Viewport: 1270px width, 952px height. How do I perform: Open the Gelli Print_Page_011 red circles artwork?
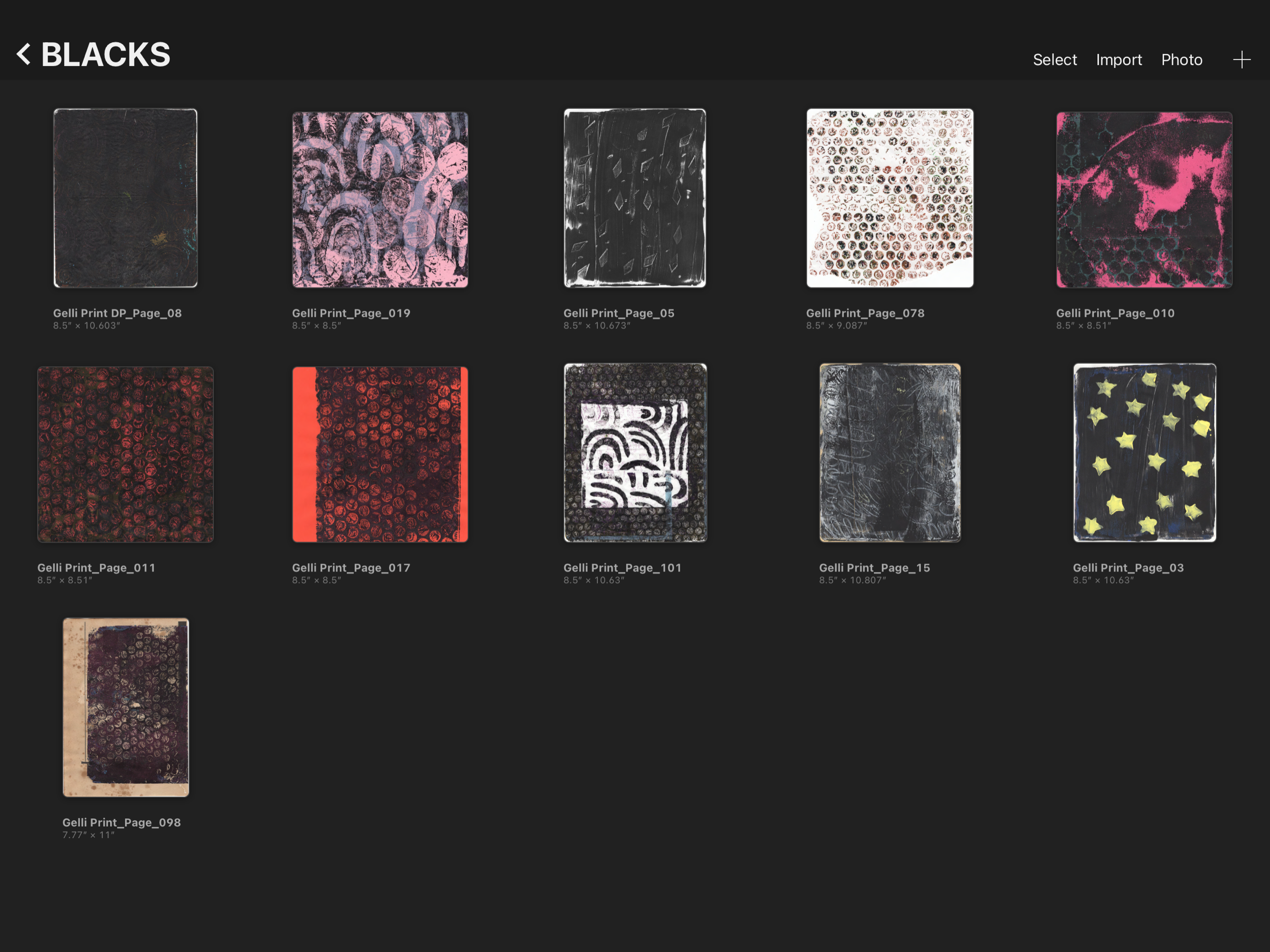coord(125,454)
